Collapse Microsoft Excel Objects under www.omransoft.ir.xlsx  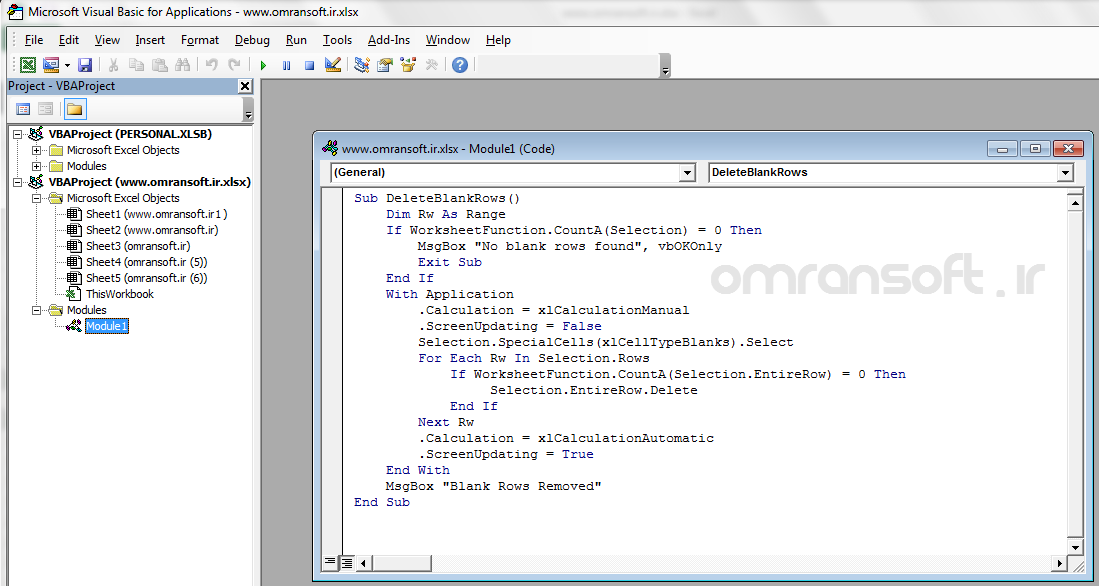click(36, 198)
